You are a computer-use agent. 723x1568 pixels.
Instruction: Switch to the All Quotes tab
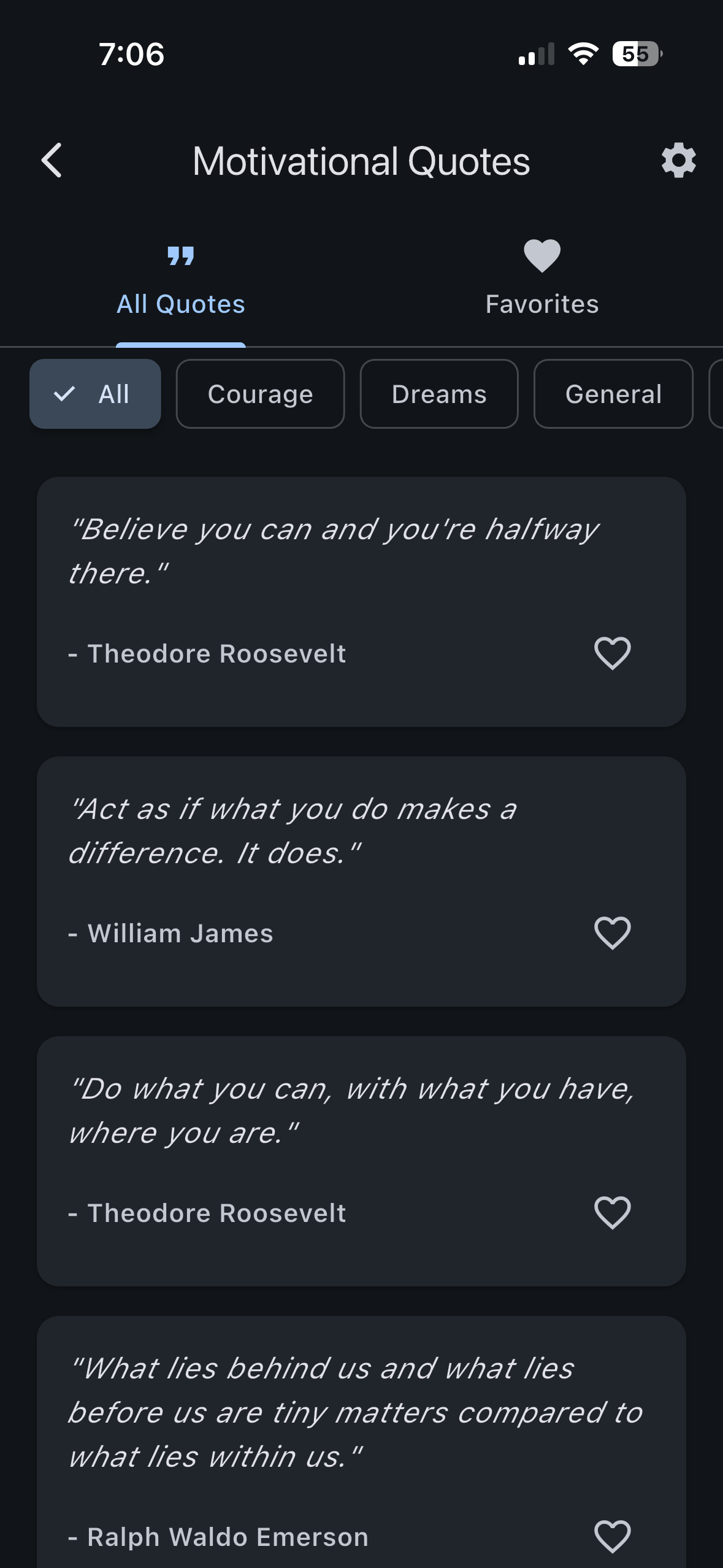180,282
